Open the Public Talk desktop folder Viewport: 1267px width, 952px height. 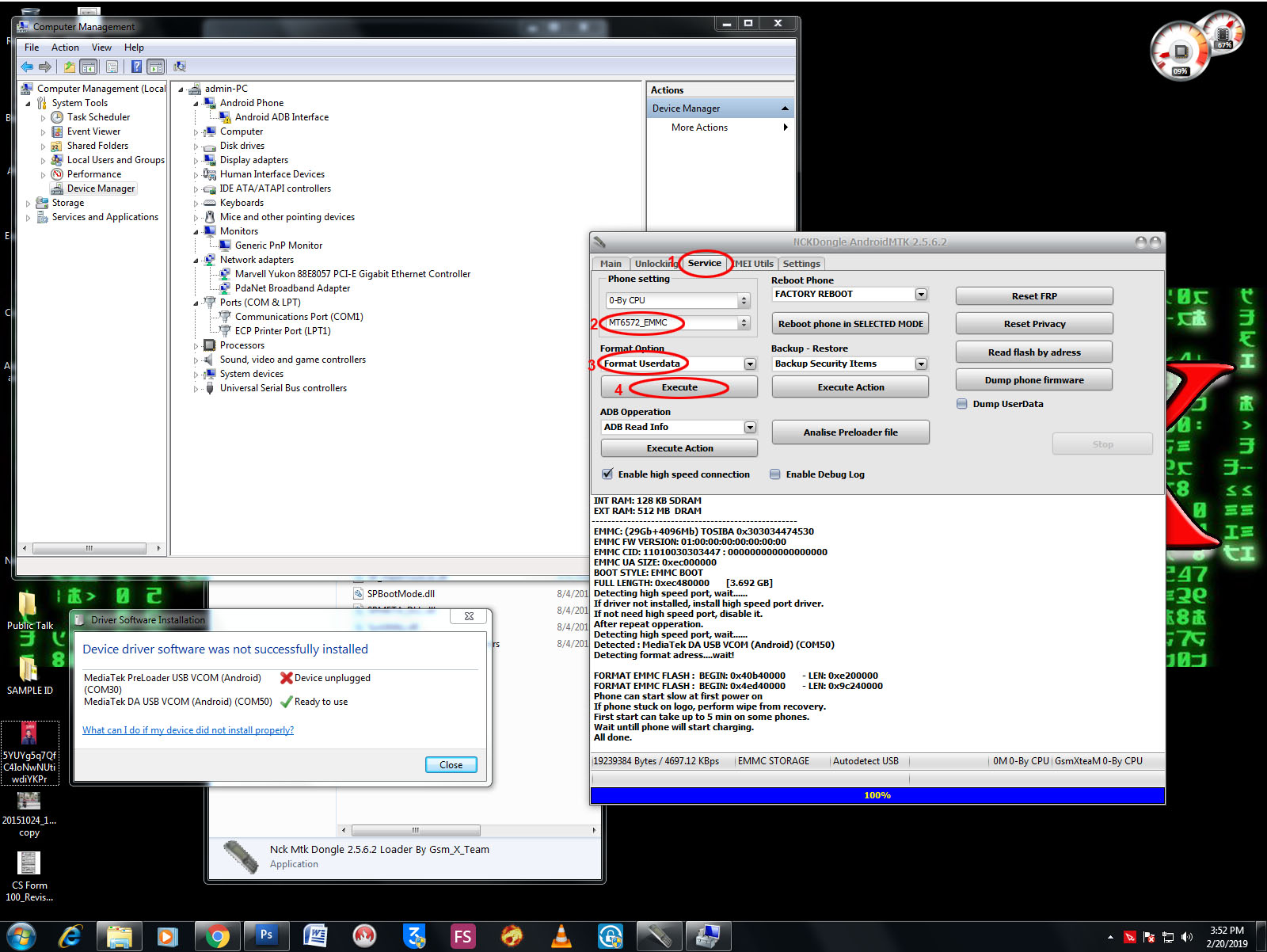coord(29,610)
